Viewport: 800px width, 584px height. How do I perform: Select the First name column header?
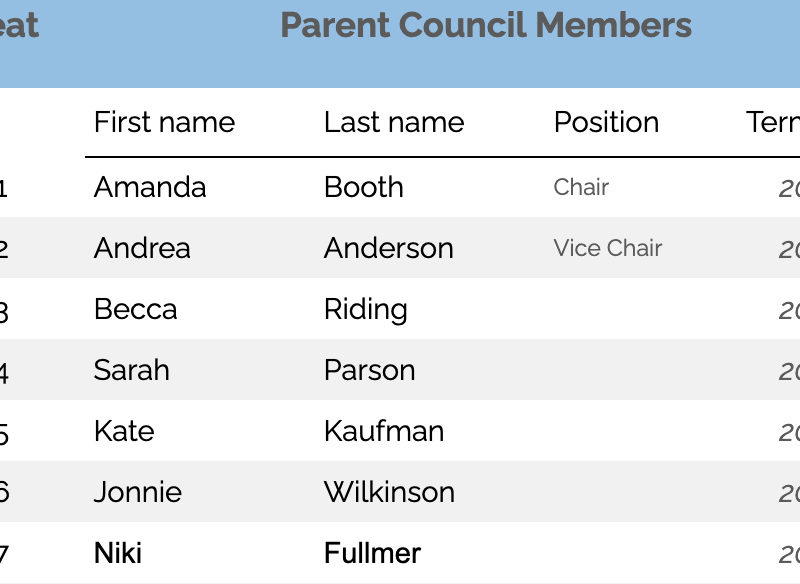[164, 122]
